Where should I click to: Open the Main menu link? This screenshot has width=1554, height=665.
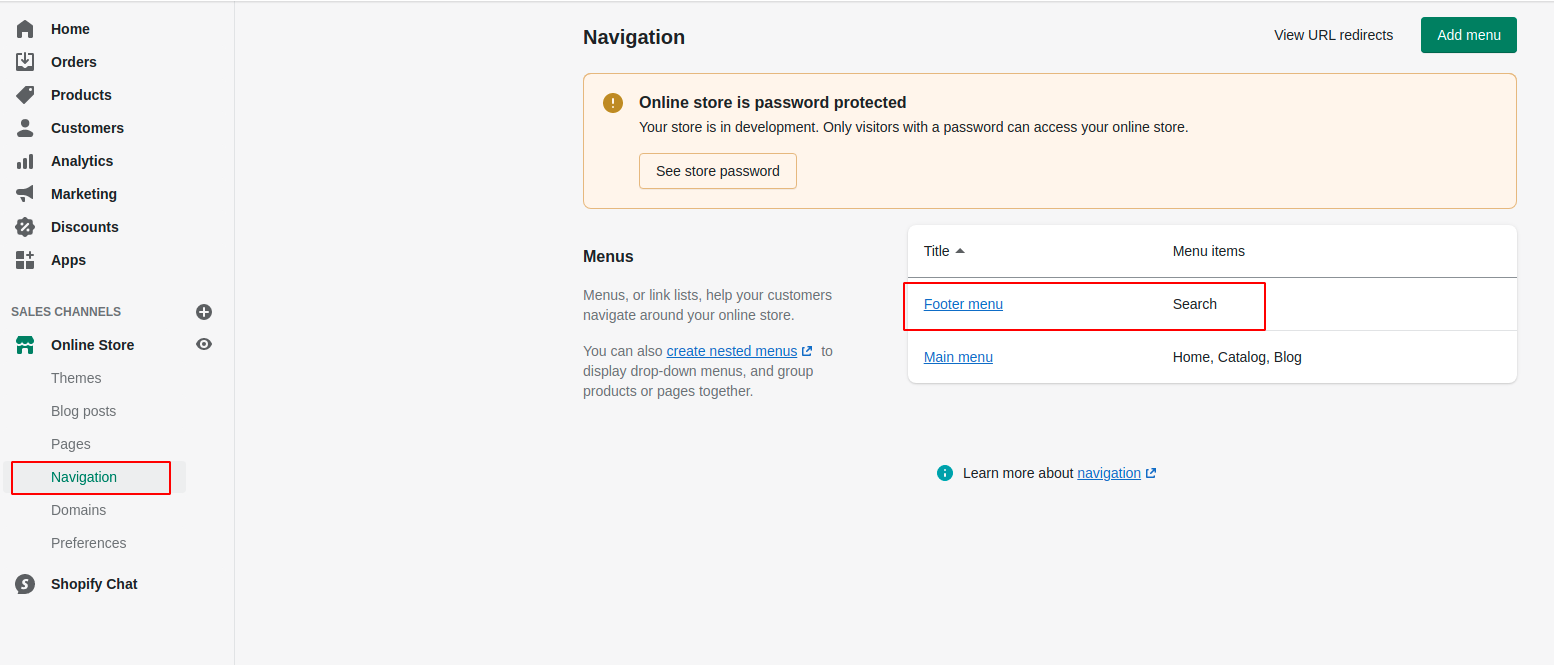pyautogui.click(x=958, y=357)
